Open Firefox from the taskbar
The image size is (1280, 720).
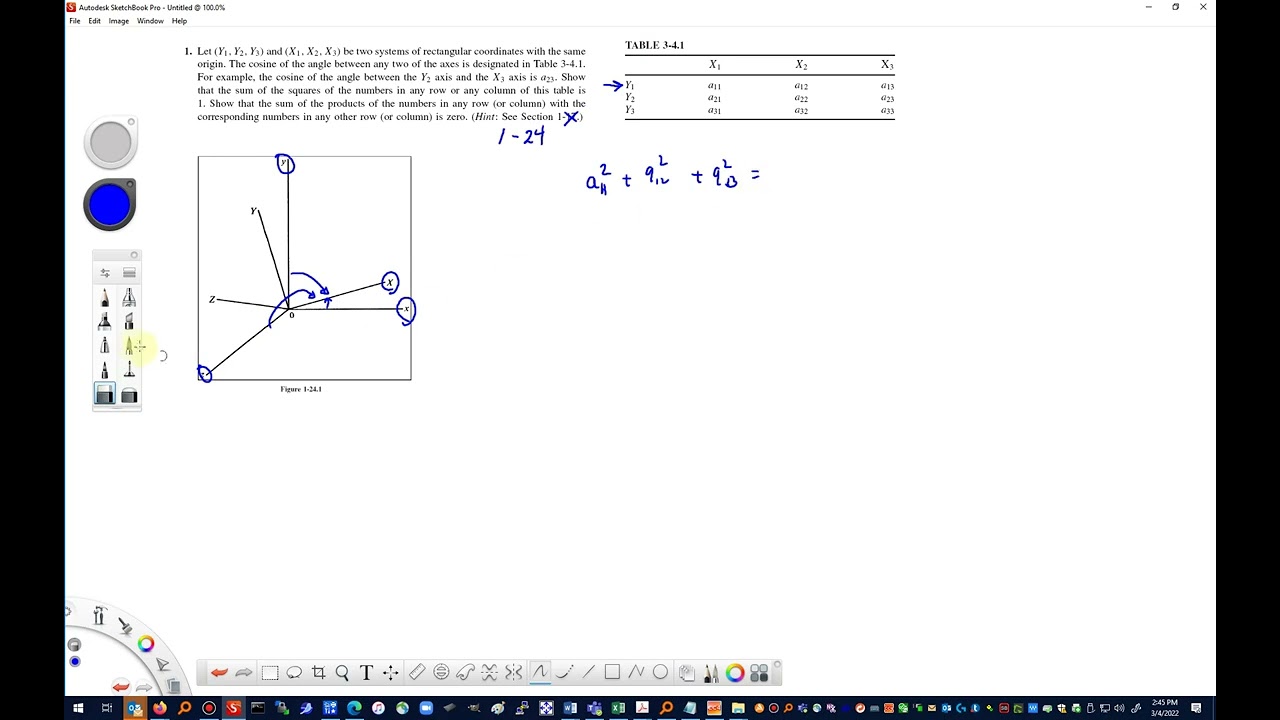pyautogui.click(x=160, y=708)
